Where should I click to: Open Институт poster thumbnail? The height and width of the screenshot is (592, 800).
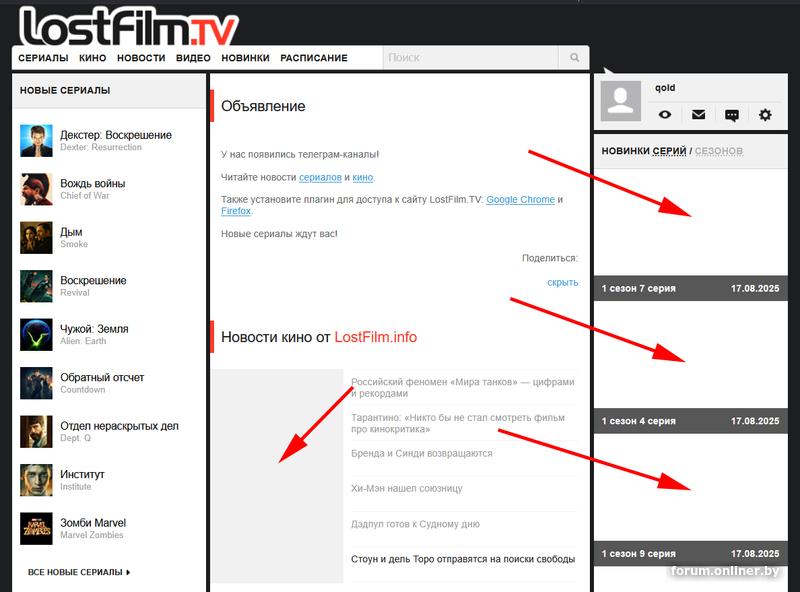pyautogui.click(x=36, y=480)
